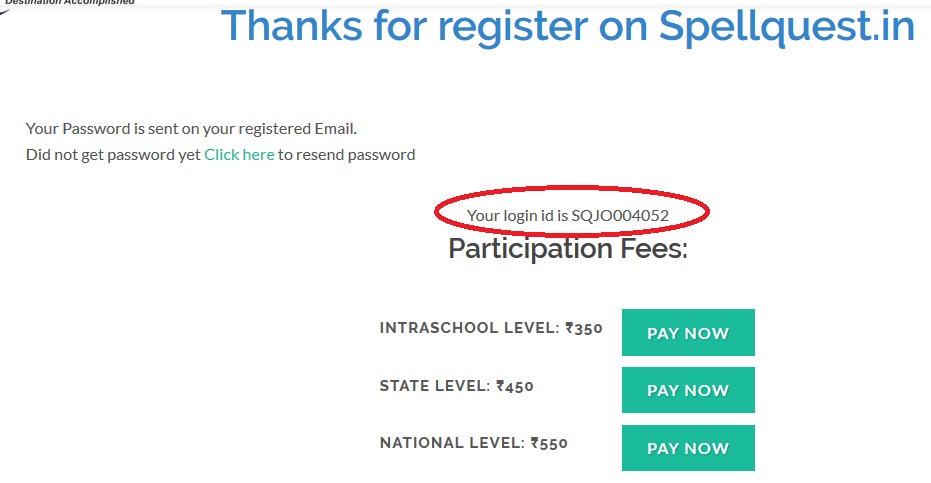Click the 'Participation Fees:' heading

pyautogui.click(x=568, y=248)
